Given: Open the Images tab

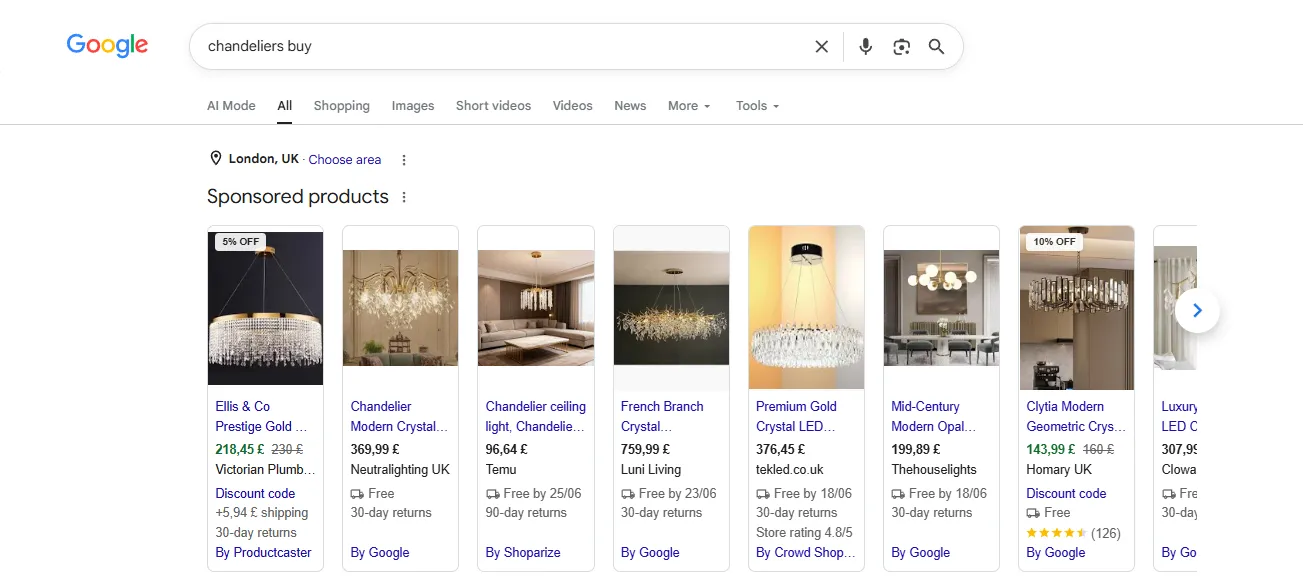Looking at the screenshot, I should 413,105.
